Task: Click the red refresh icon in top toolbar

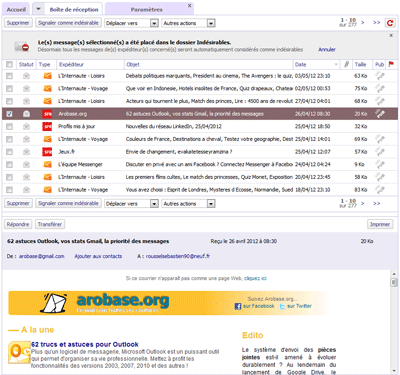Action: tap(390, 23)
